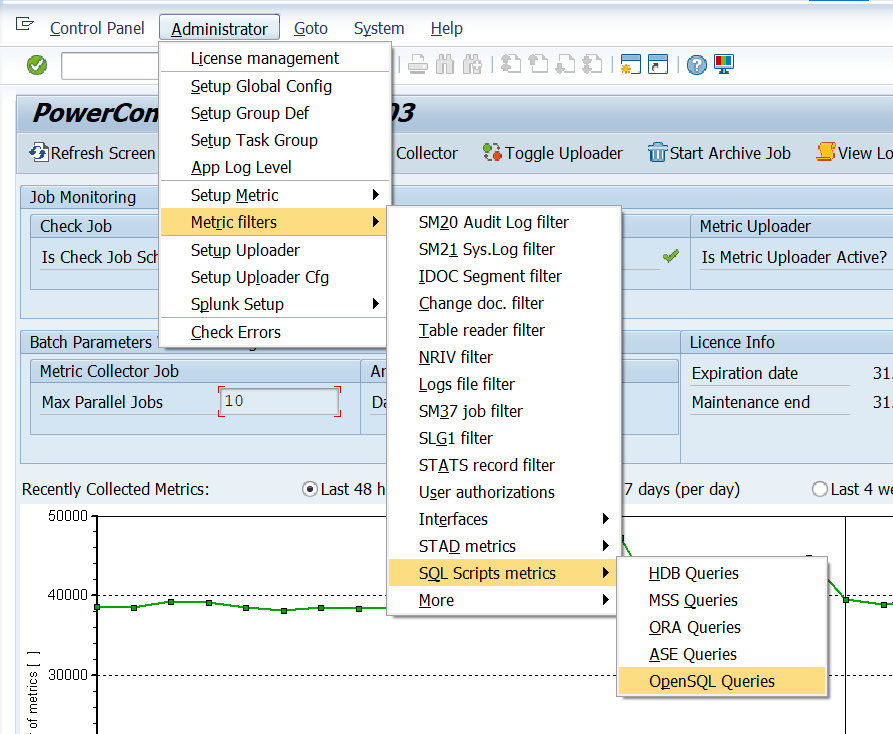
Task: Click the Max Parallel Jobs input field
Action: (x=279, y=401)
